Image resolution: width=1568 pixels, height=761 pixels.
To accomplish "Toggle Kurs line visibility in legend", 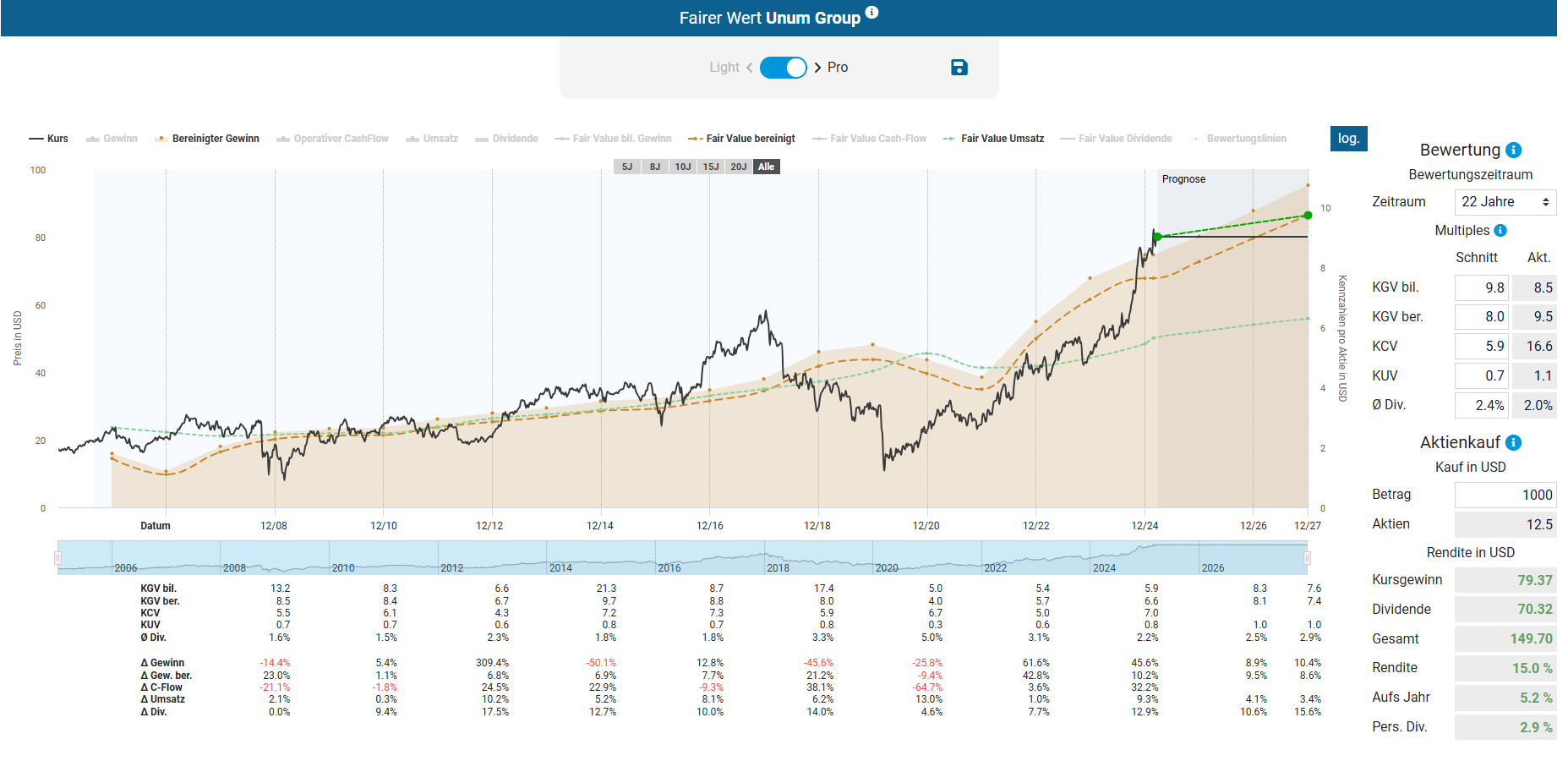I will tap(49, 139).
